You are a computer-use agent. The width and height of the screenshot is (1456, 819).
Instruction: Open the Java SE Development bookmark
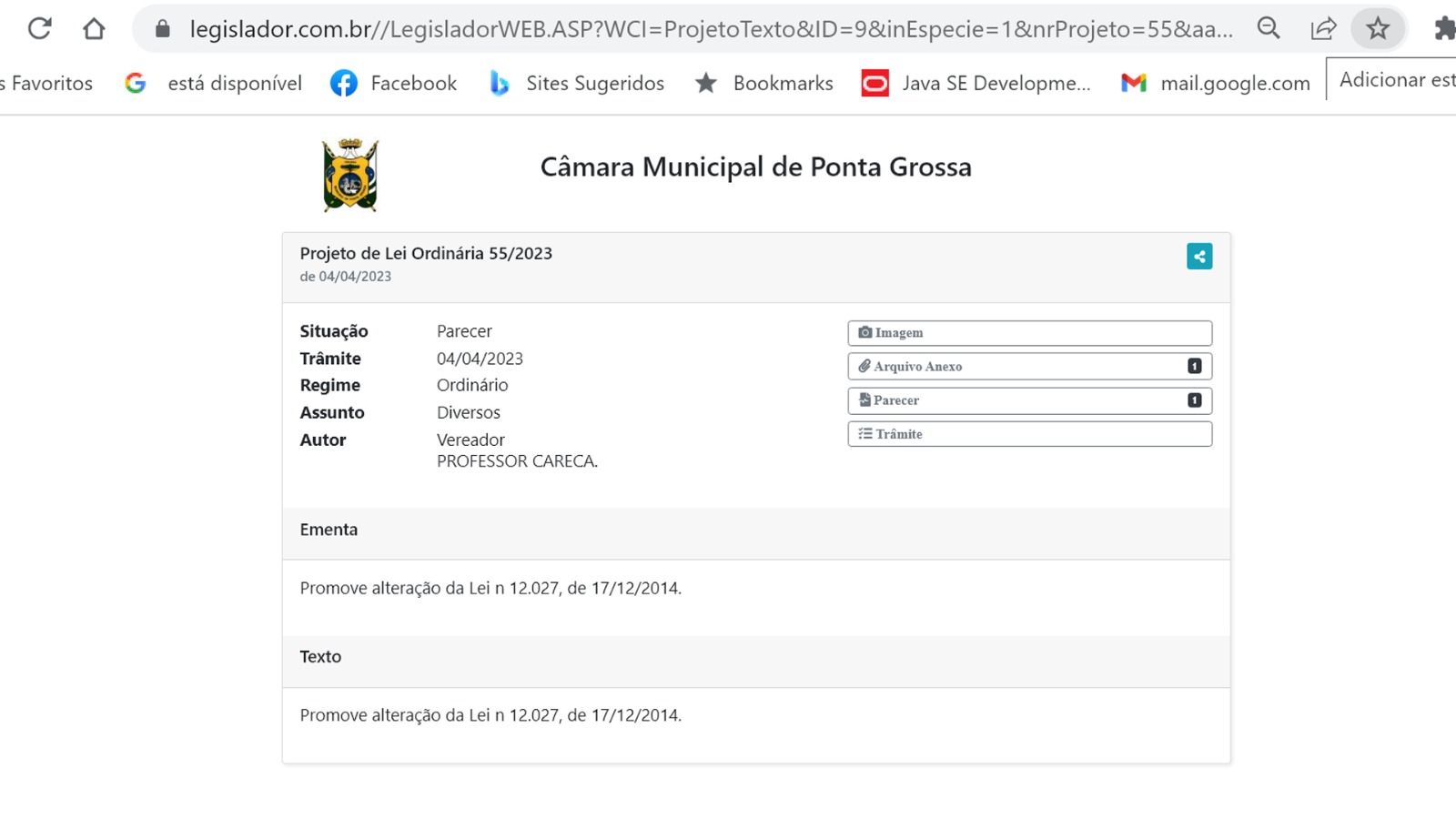[976, 84]
